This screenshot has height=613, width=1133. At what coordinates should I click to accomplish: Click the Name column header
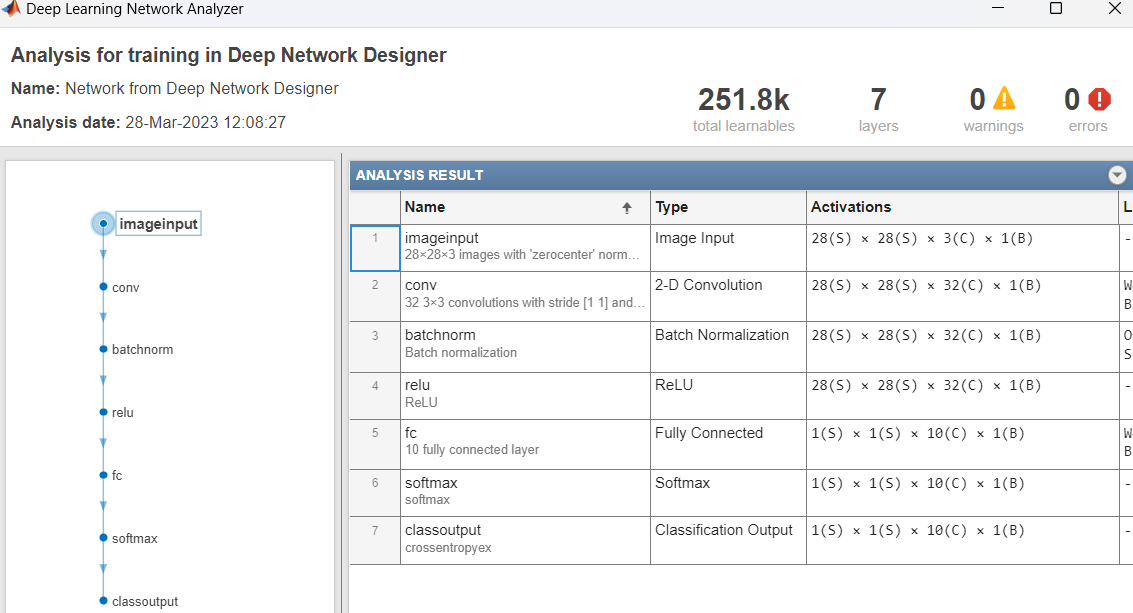click(x=525, y=207)
